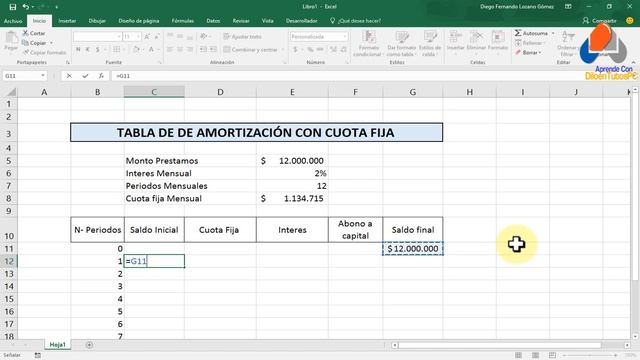Click Copiar formato paintbrush
The height and width of the screenshot is (360, 640).
click(44, 53)
